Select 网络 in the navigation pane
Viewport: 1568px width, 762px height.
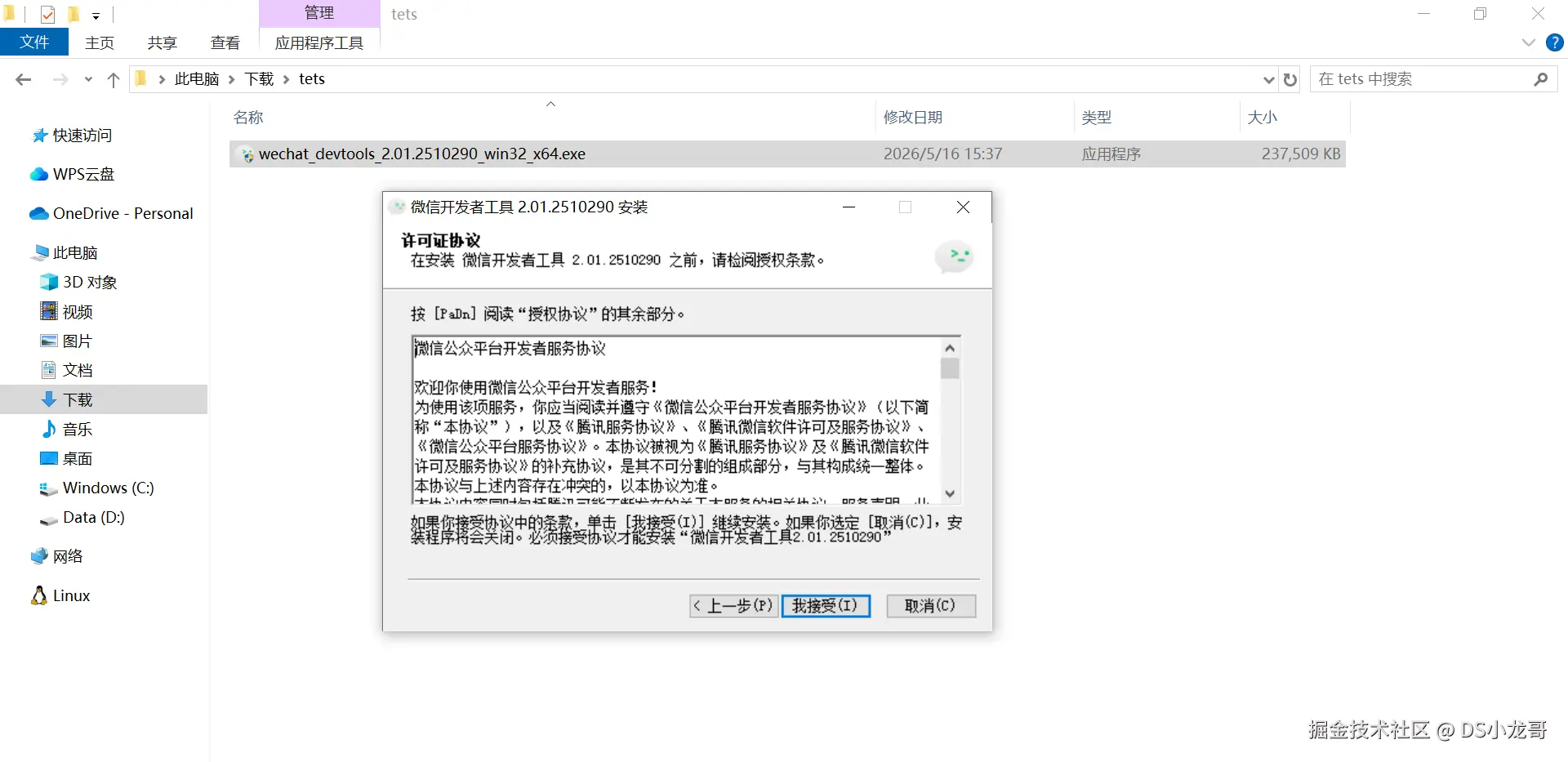[x=68, y=557]
